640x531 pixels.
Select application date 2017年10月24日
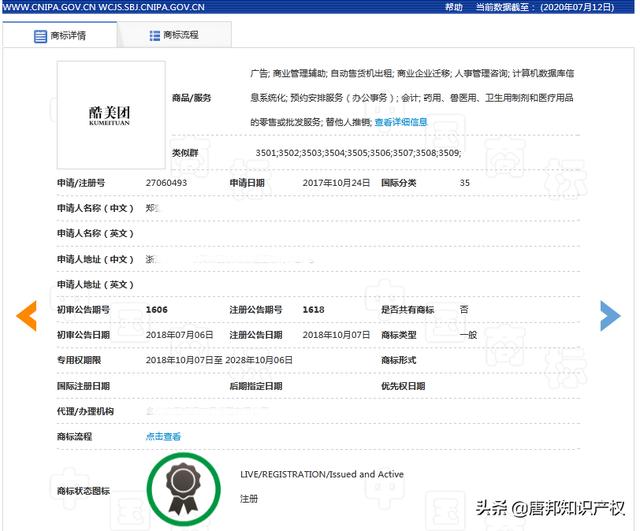coord(336,183)
